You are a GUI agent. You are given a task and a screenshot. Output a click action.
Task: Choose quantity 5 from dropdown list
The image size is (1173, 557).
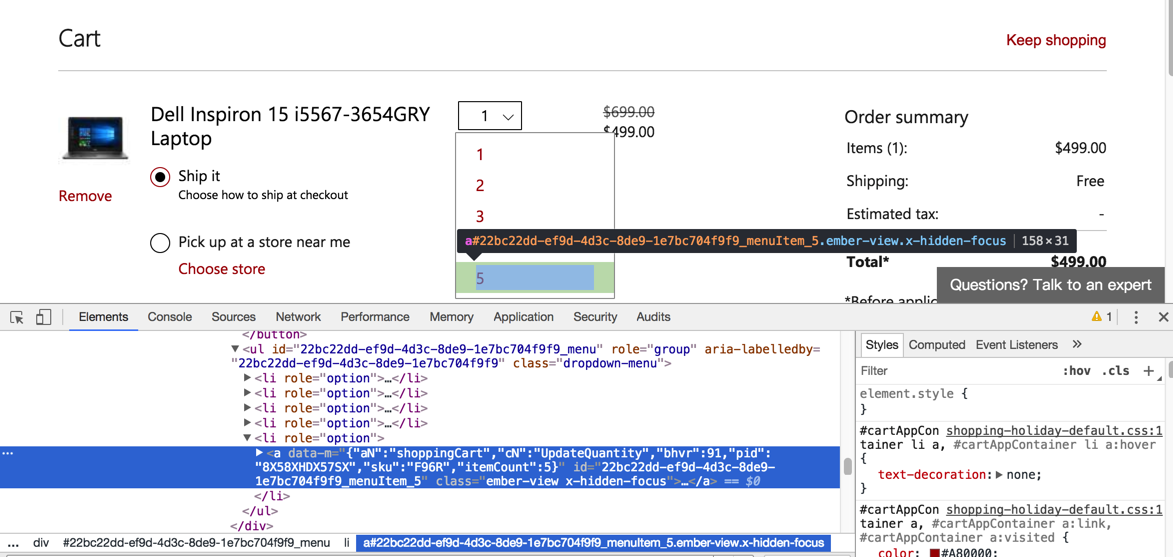coord(535,278)
